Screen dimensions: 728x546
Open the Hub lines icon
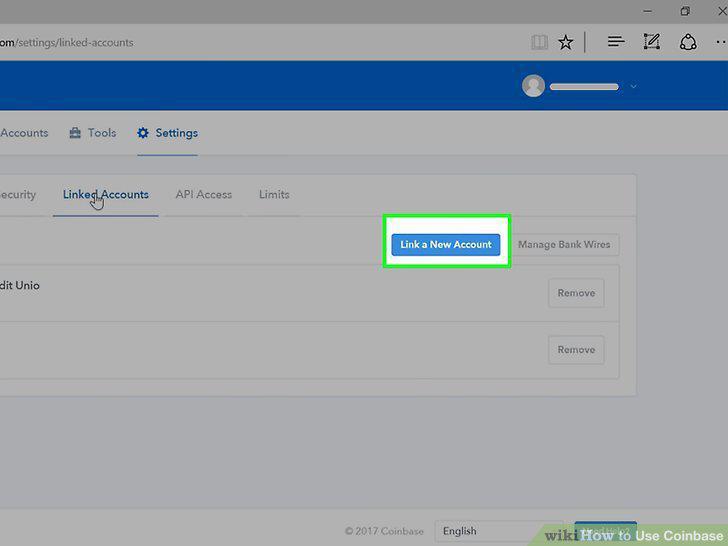coord(616,42)
